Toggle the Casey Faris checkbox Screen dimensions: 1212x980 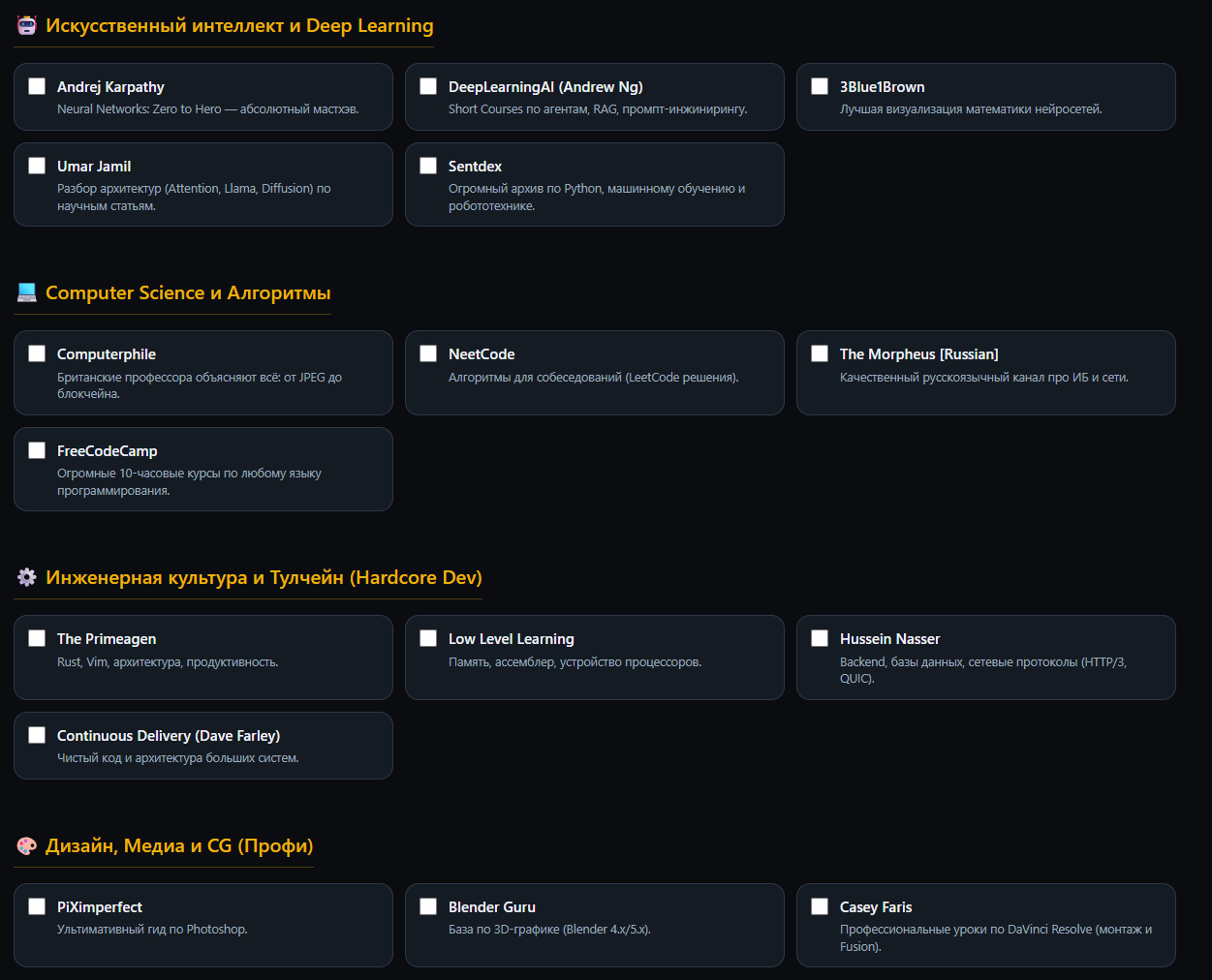(820, 906)
